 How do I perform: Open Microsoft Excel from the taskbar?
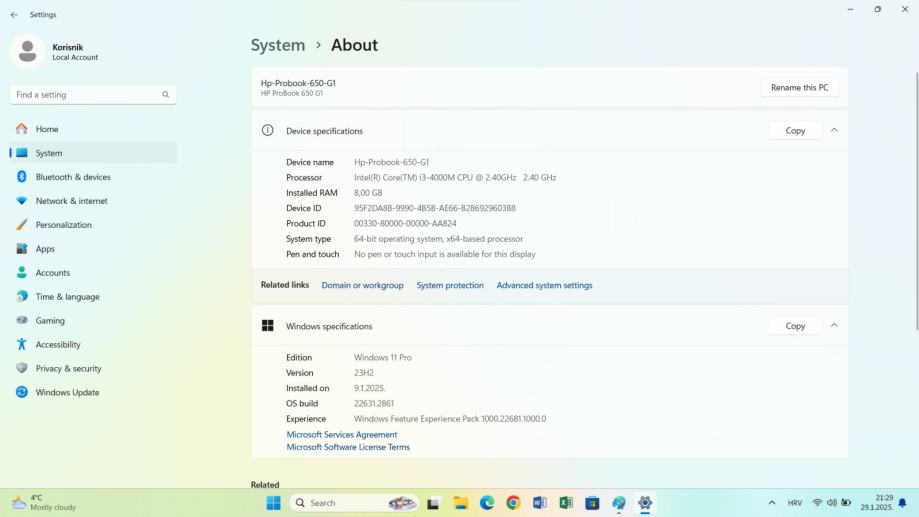(566, 503)
